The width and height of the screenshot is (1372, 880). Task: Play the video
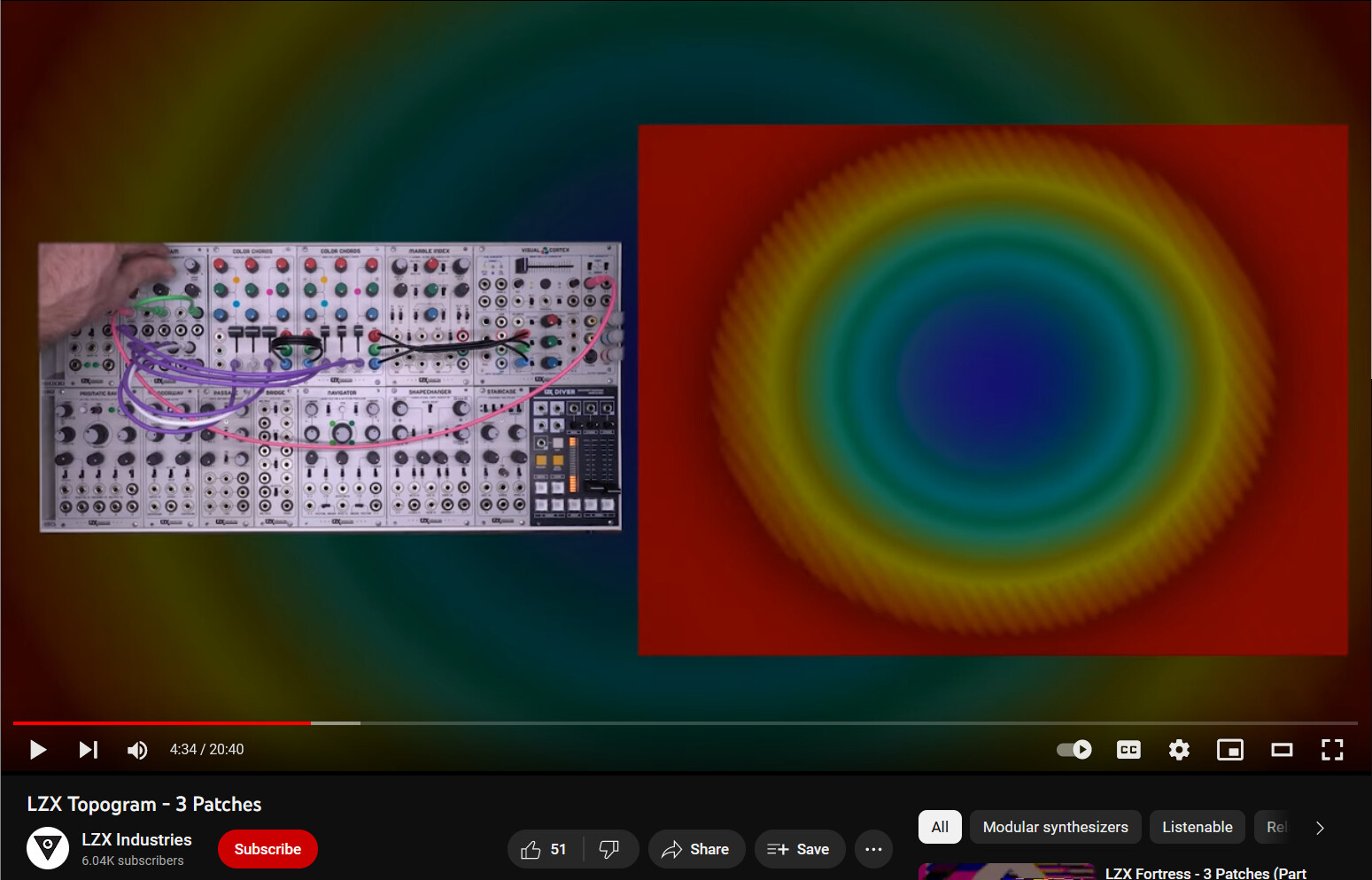(x=38, y=750)
